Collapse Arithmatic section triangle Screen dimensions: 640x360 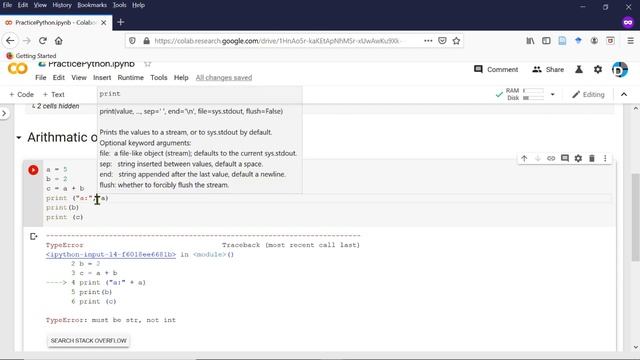19,138
